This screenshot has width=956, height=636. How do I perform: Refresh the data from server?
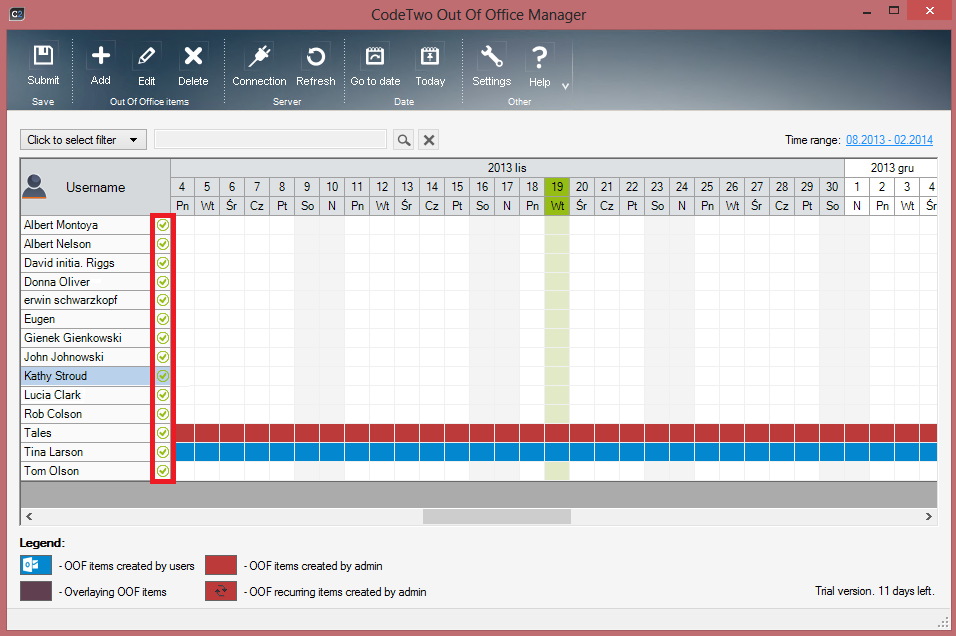tap(316, 64)
